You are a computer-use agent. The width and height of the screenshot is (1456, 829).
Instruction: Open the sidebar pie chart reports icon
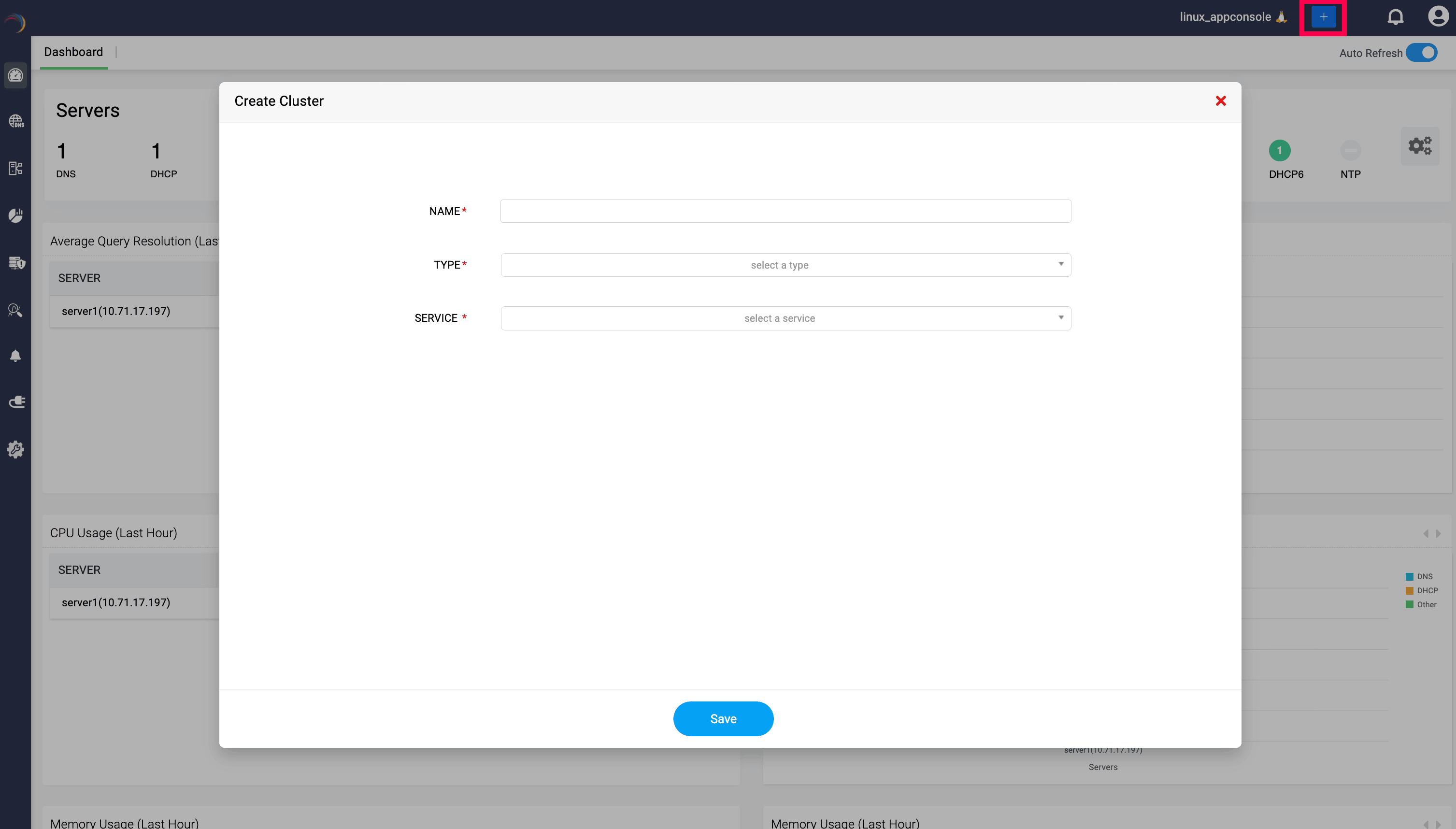[x=15, y=215]
